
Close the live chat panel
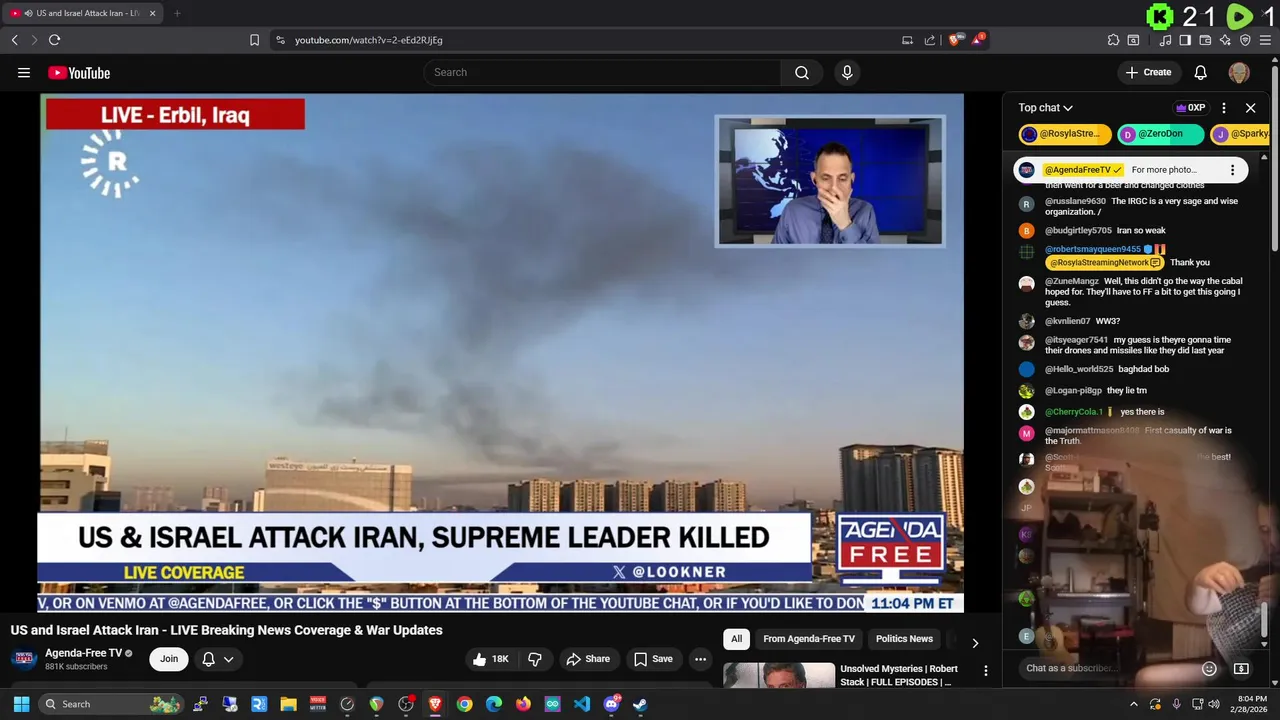[1250, 108]
